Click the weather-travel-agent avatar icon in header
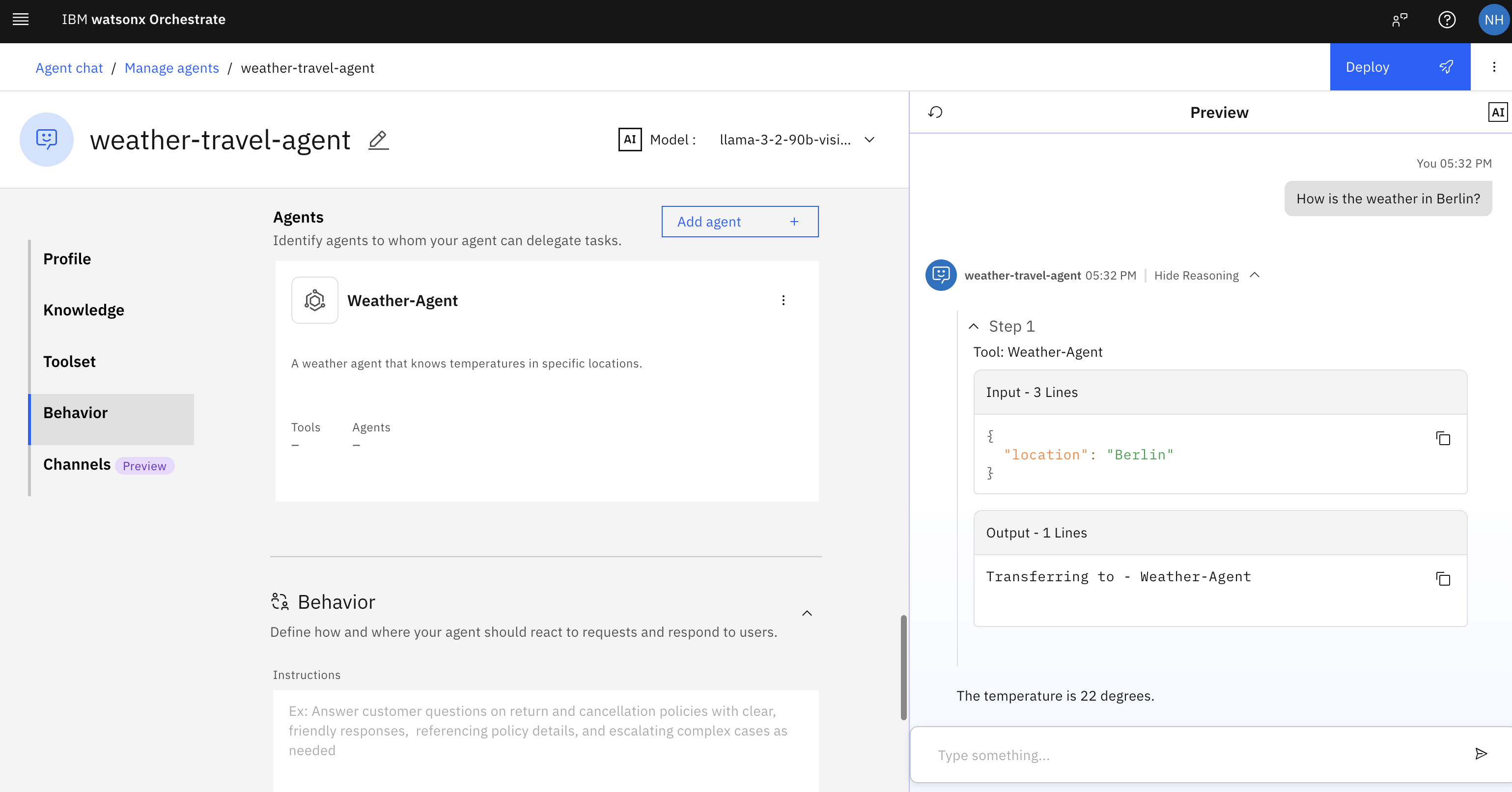 coord(46,140)
